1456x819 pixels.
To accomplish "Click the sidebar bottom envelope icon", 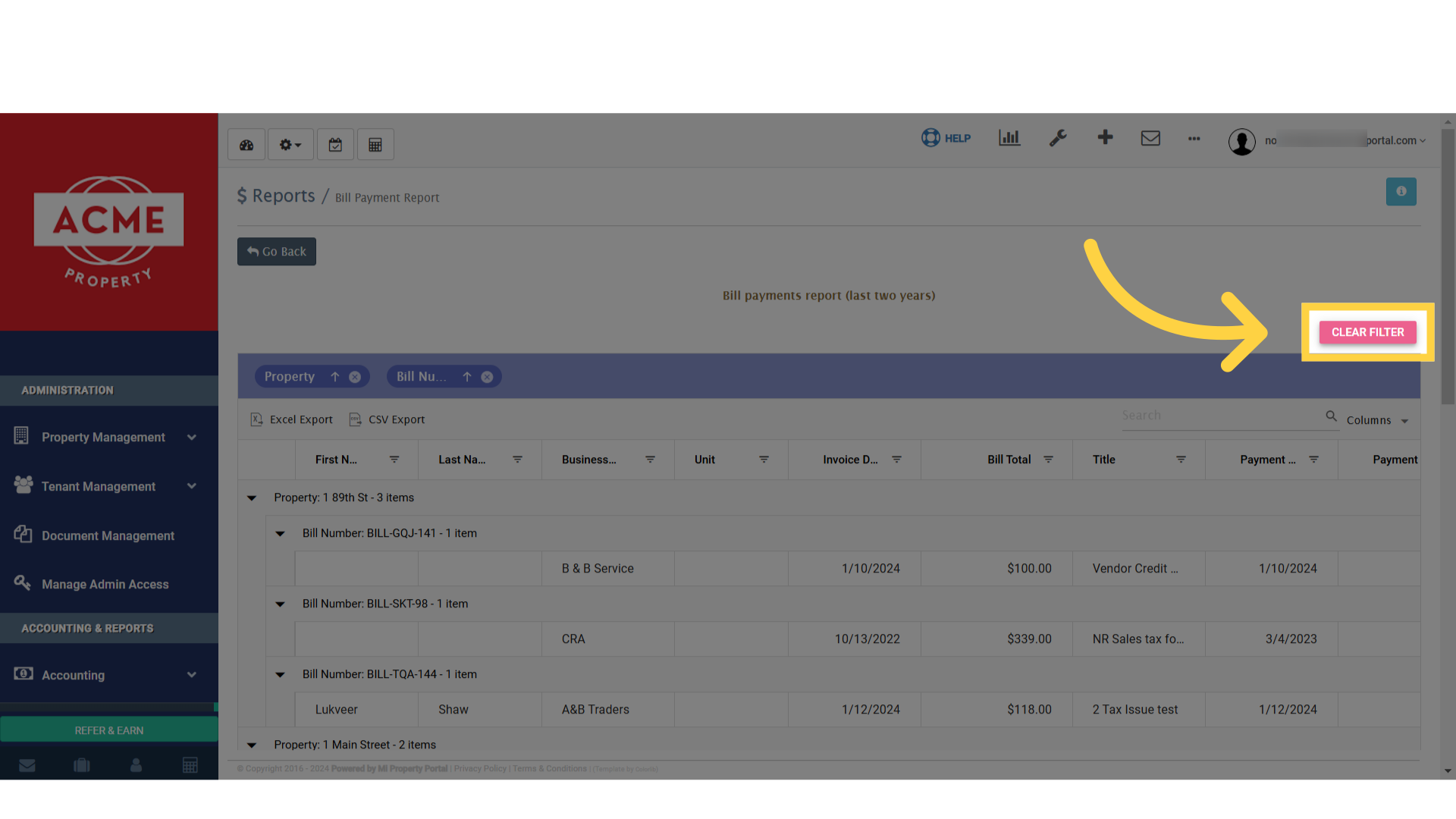I will 27,765.
